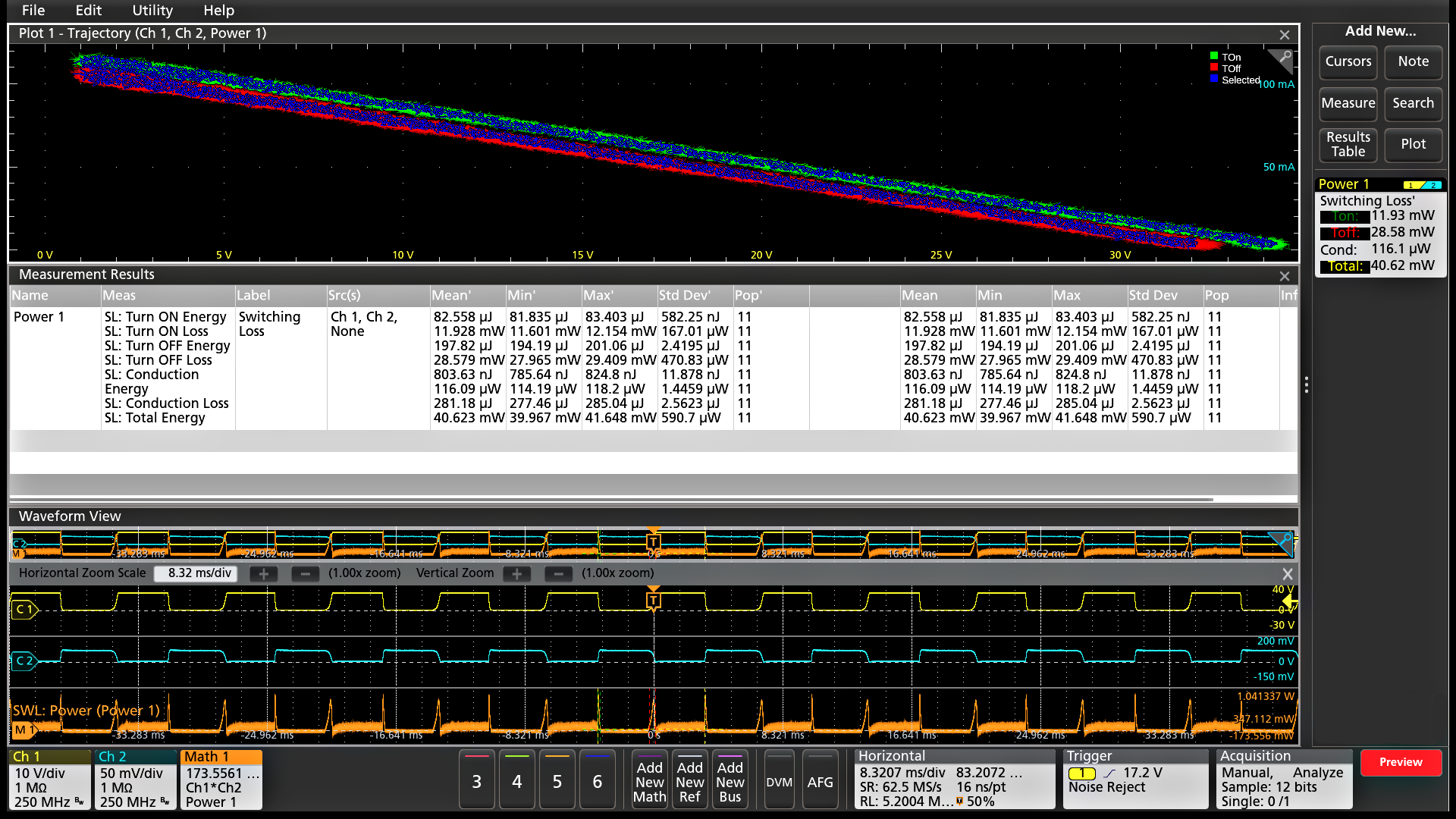Image resolution: width=1456 pixels, height=819 pixels.
Task: Open the Utility menu
Action: [152, 11]
